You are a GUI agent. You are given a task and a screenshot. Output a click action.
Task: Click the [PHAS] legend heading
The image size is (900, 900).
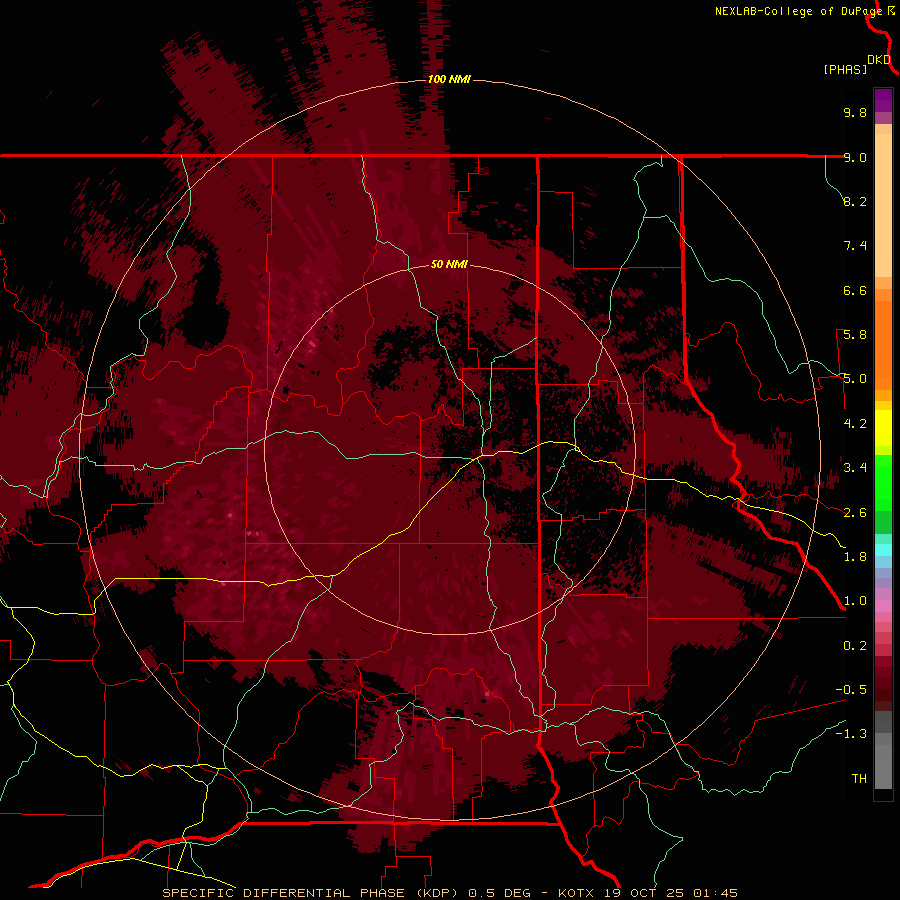point(845,69)
